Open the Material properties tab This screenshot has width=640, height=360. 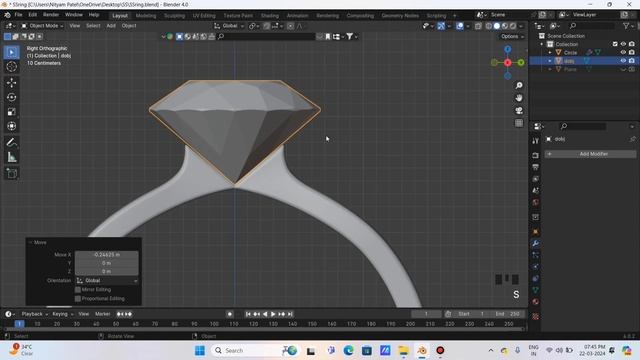coord(536,302)
